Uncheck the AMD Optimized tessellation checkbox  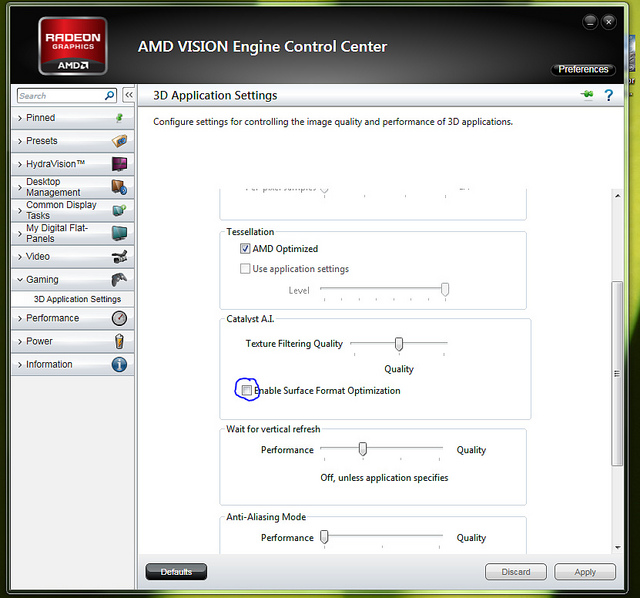245,249
